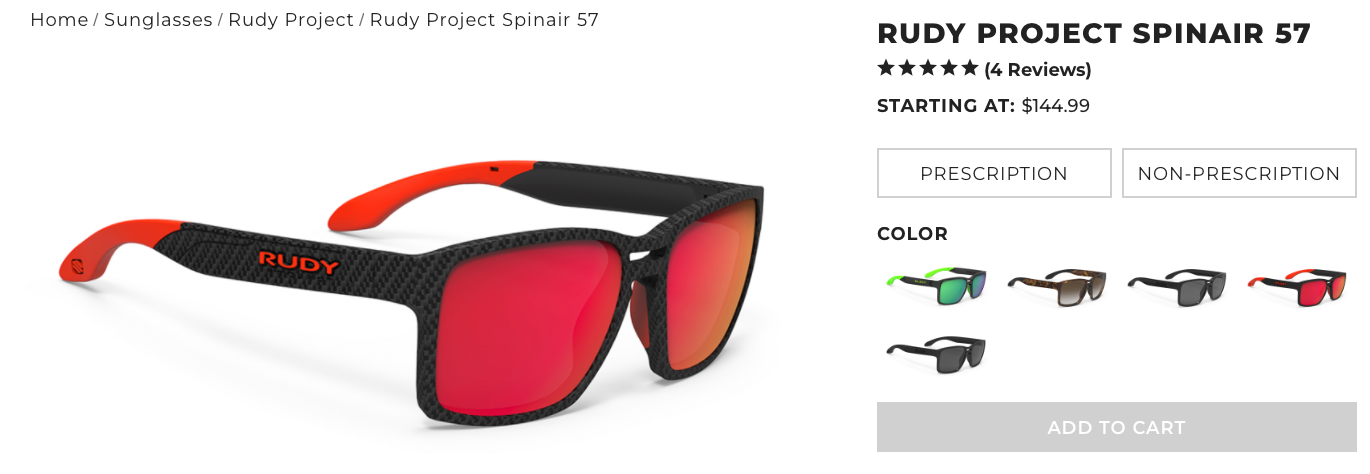1370x474 pixels.
Task: Click the Add to Cart button
Action: [1117, 427]
